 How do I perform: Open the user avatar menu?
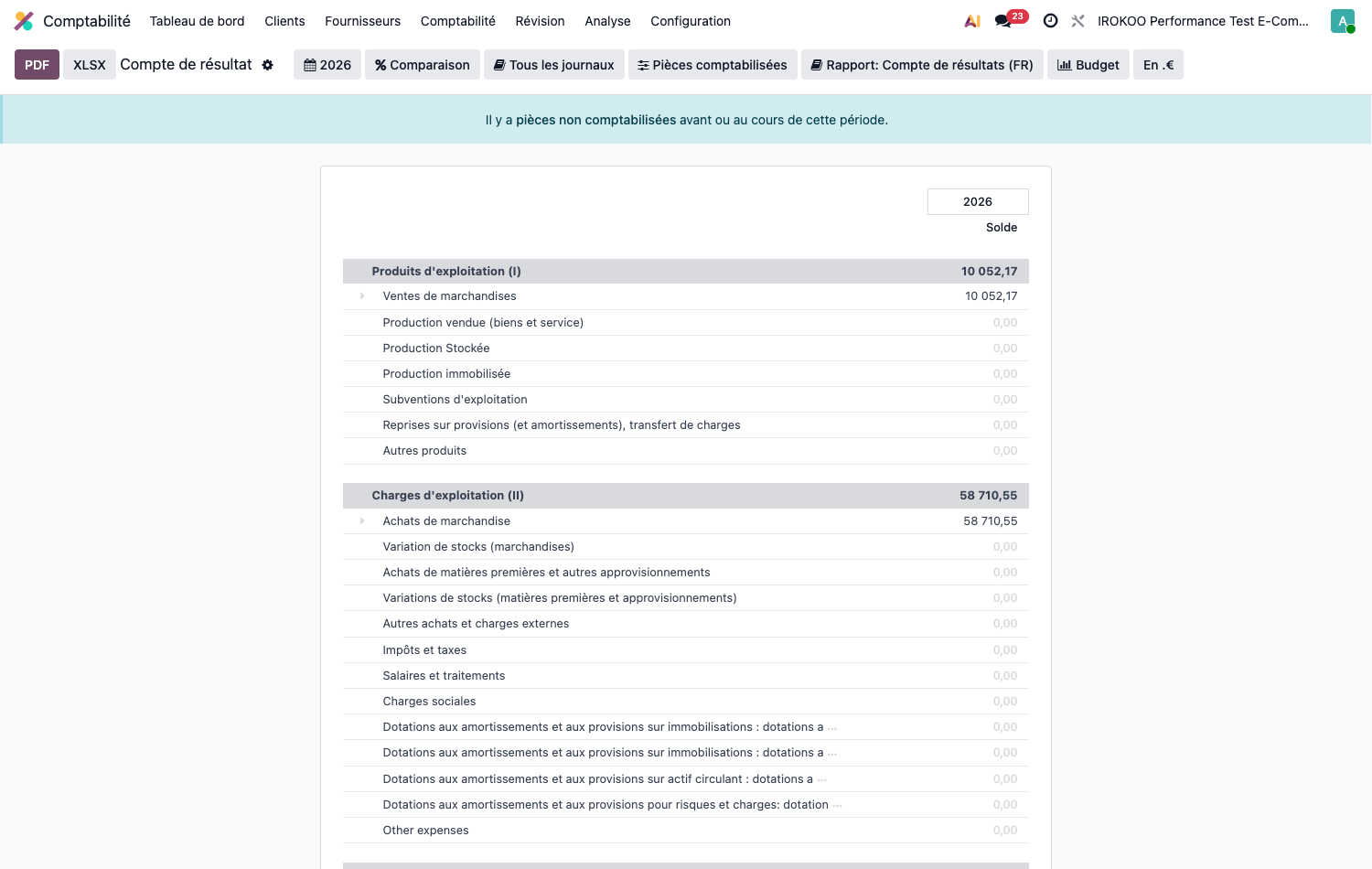(1343, 21)
